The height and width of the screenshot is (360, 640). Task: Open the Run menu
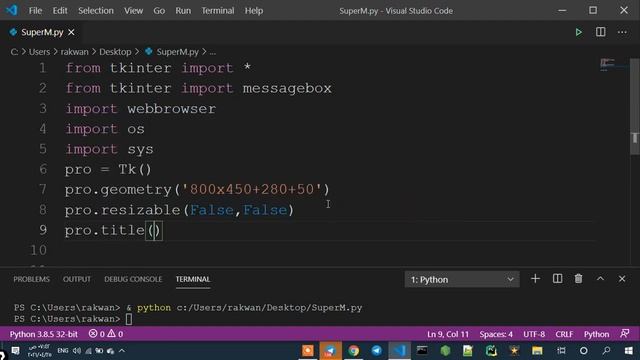coord(183,11)
